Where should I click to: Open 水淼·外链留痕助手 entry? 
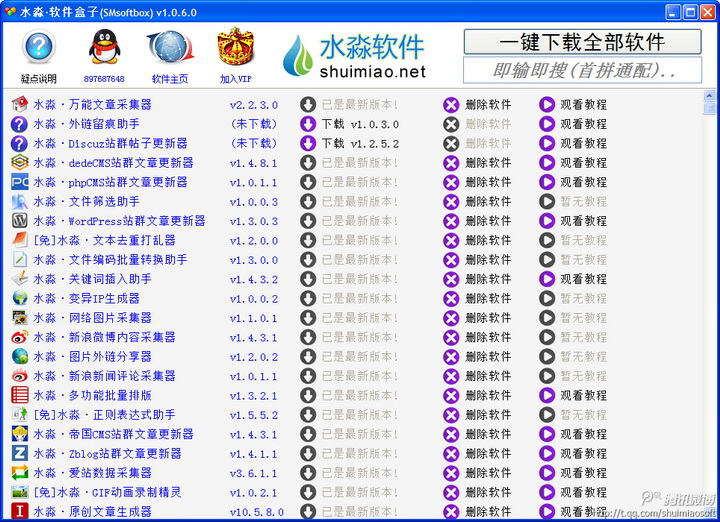tap(86, 124)
